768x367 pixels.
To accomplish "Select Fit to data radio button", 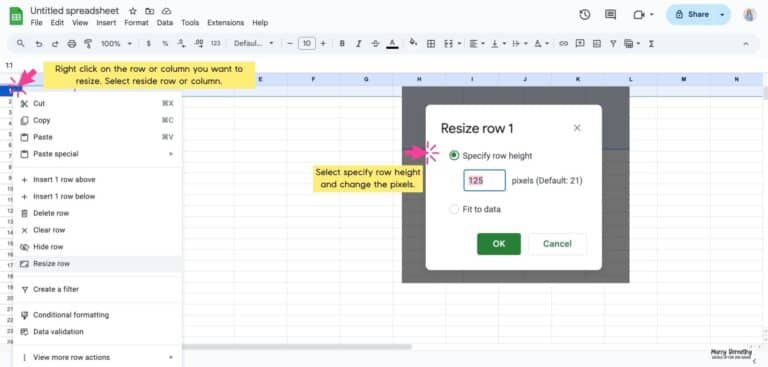I will pos(454,209).
